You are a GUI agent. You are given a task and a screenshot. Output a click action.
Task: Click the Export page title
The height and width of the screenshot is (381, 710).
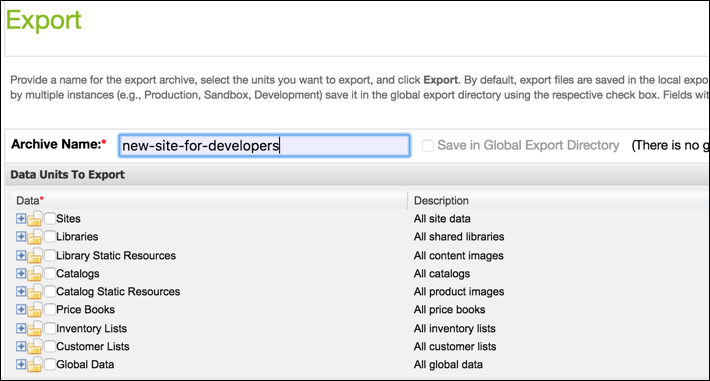(x=43, y=20)
